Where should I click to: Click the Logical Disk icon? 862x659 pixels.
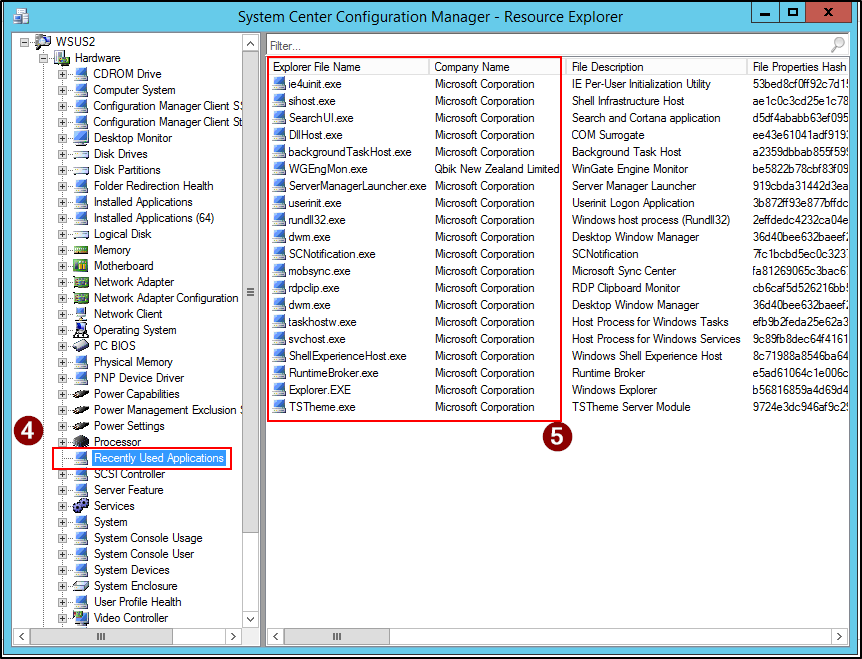pyautogui.click(x=81, y=234)
